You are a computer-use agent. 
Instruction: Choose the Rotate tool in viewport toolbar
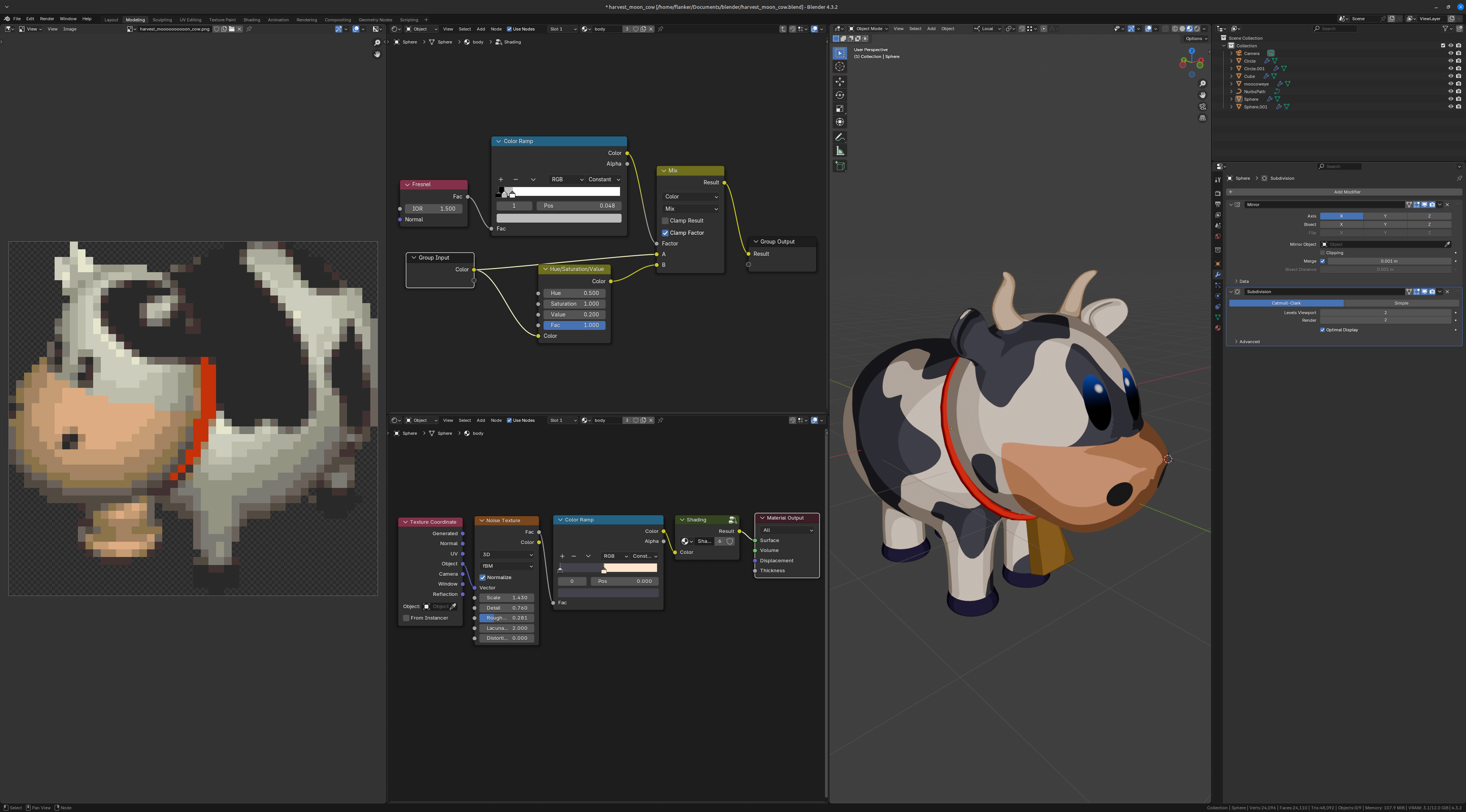[x=840, y=95]
